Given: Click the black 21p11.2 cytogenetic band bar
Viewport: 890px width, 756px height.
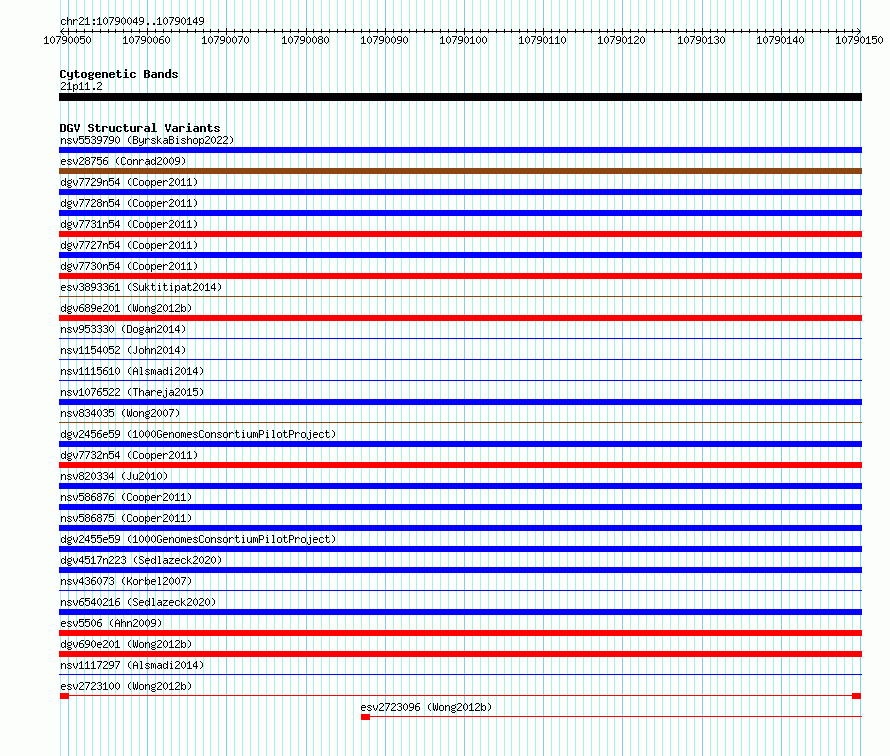Looking at the screenshot, I should pyautogui.click(x=460, y=97).
